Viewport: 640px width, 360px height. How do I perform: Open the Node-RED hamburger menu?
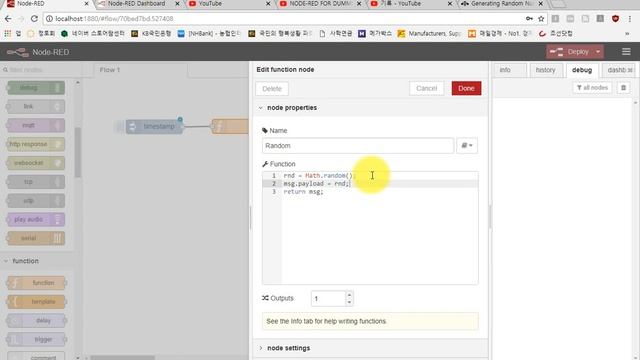(626, 52)
